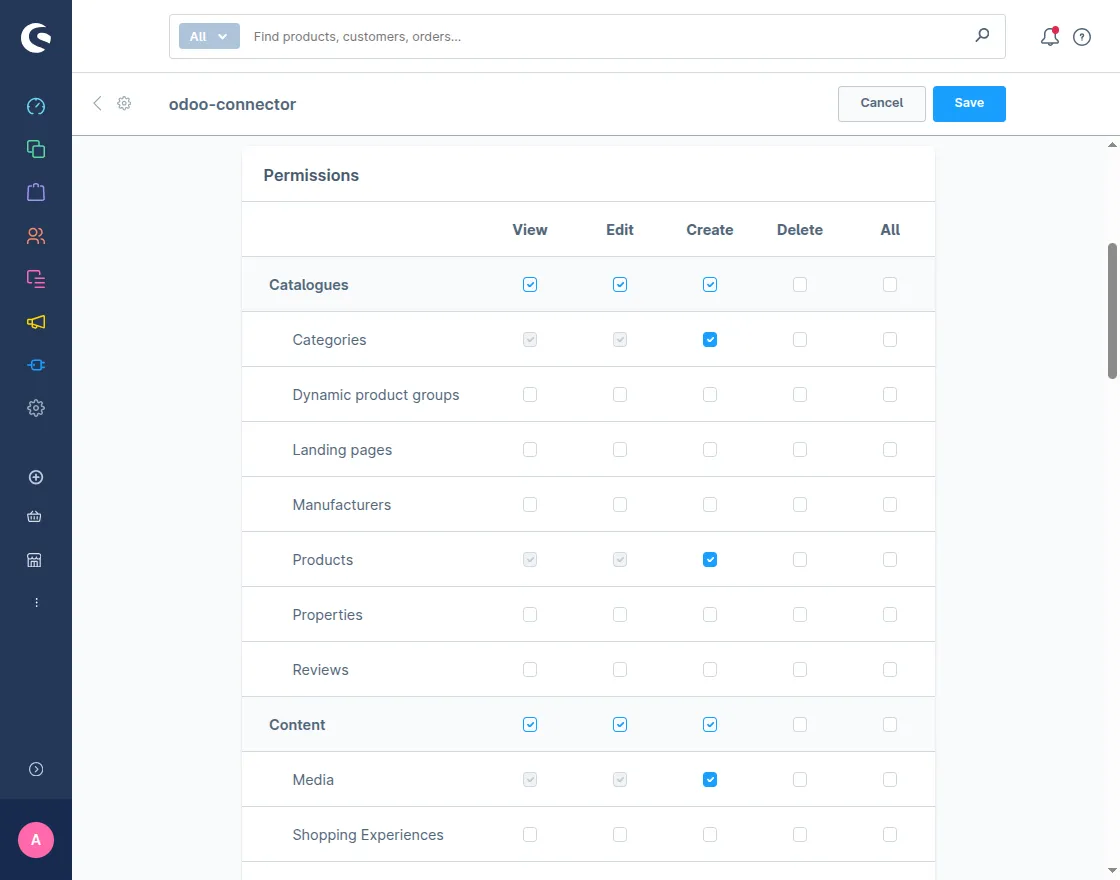The width and height of the screenshot is (1120, 880).
Task: Click the small settings gear beside the title
Action: tap(124, 104)
